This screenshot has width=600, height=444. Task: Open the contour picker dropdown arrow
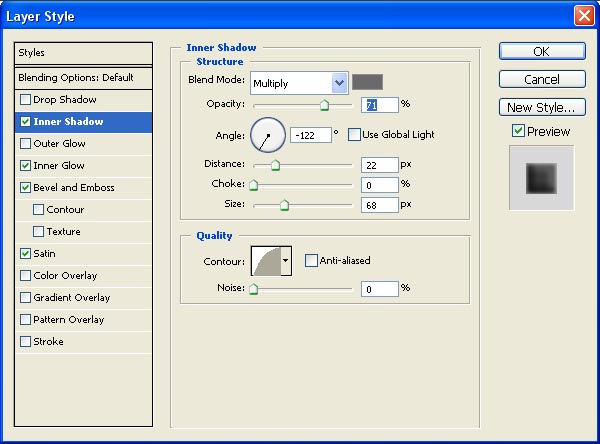click(x=286, y=261)
